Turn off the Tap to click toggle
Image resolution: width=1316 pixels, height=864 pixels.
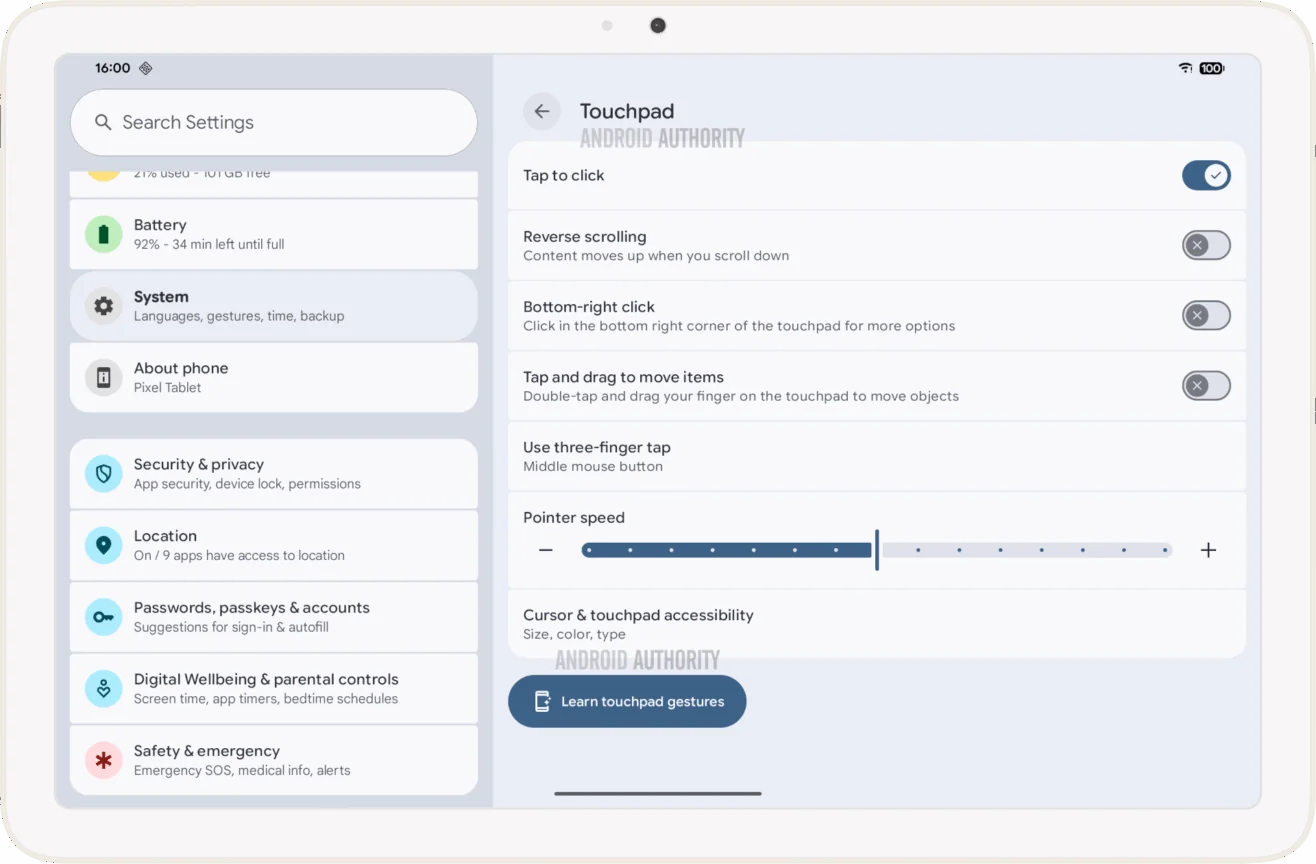pyautogui.click(x=1206, y=176)
